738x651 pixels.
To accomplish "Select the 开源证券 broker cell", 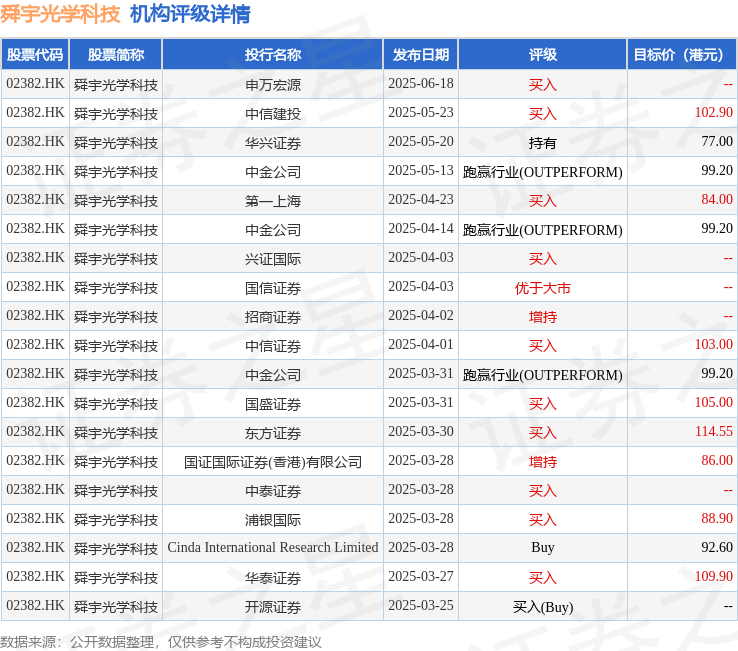I will coord(273,607).
